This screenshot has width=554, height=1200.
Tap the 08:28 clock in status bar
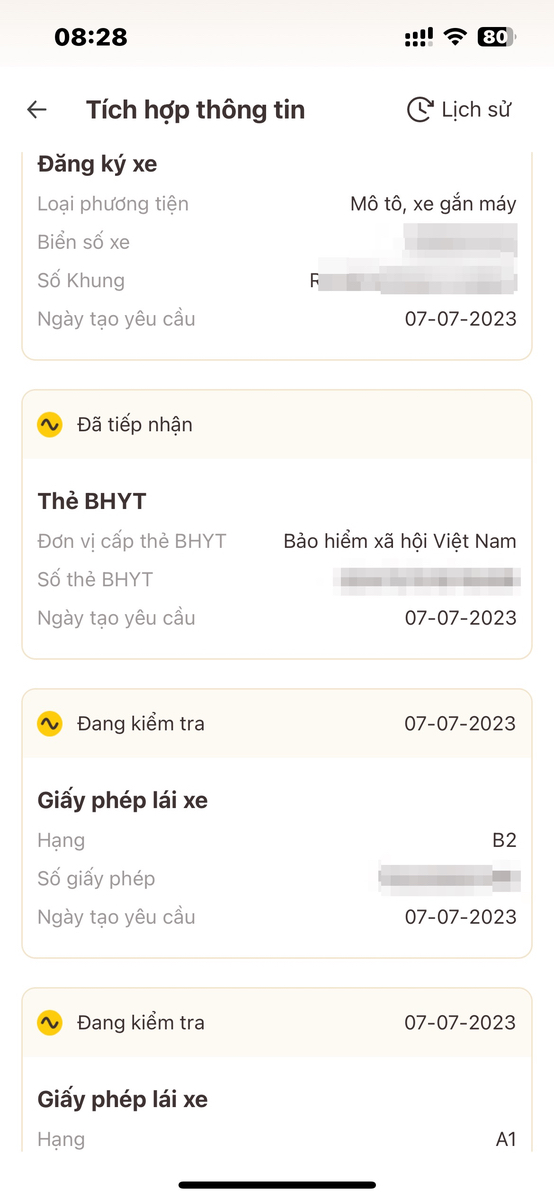point(91,37)
